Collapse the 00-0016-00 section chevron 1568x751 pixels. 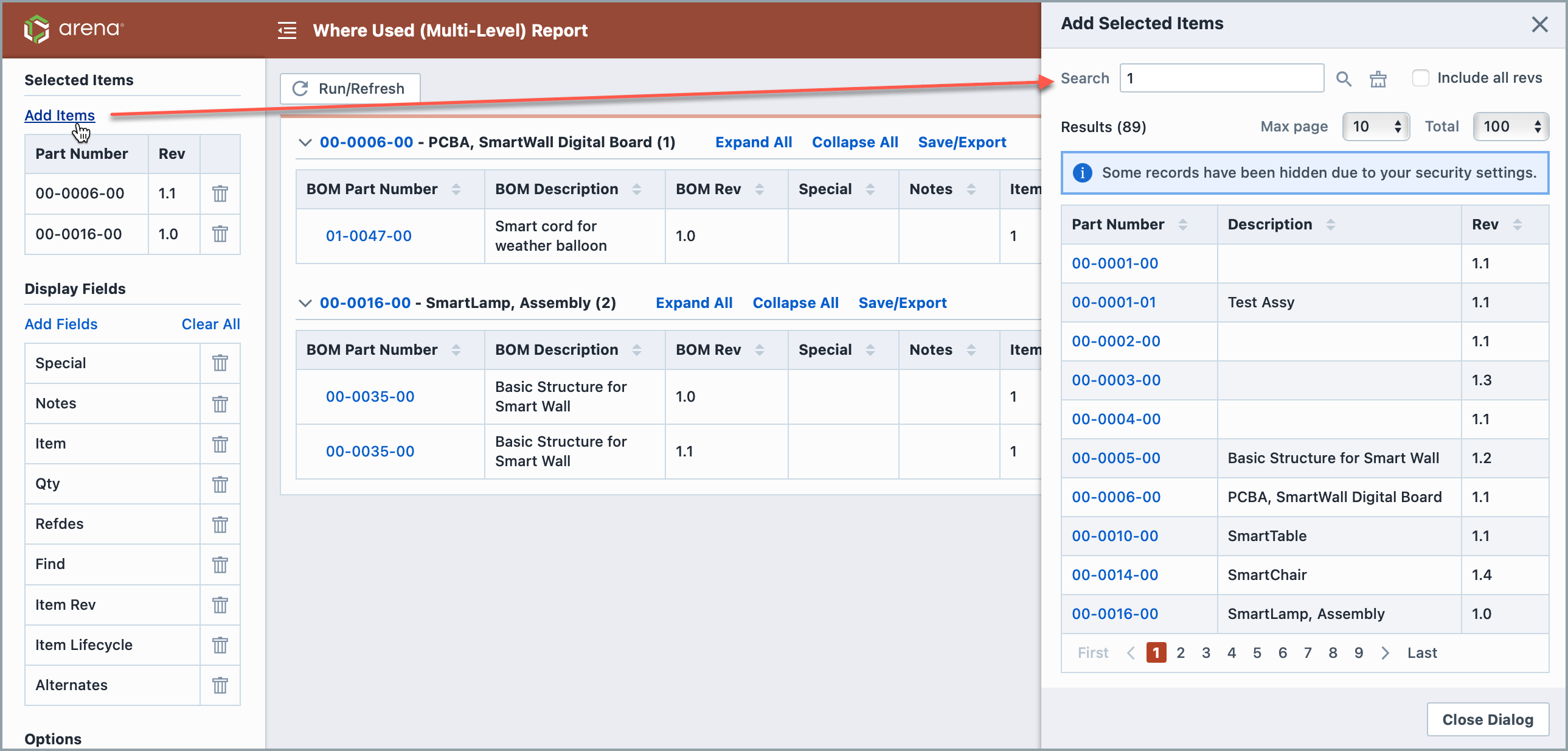coord(305,303)
